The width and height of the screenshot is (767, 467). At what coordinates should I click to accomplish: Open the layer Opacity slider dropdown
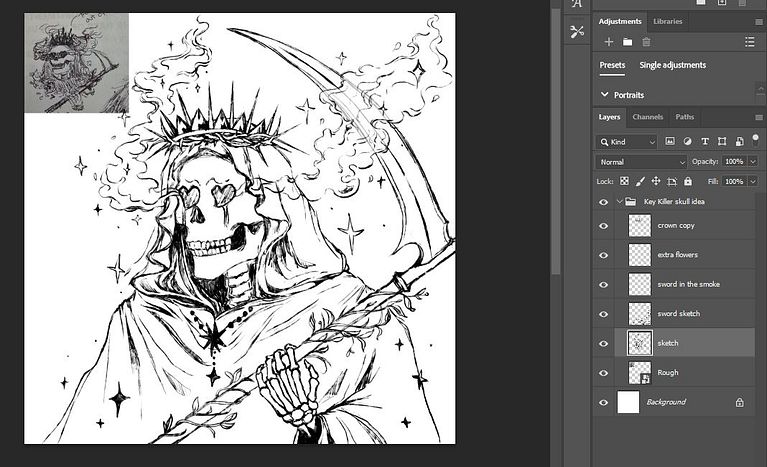click(752, 162)
